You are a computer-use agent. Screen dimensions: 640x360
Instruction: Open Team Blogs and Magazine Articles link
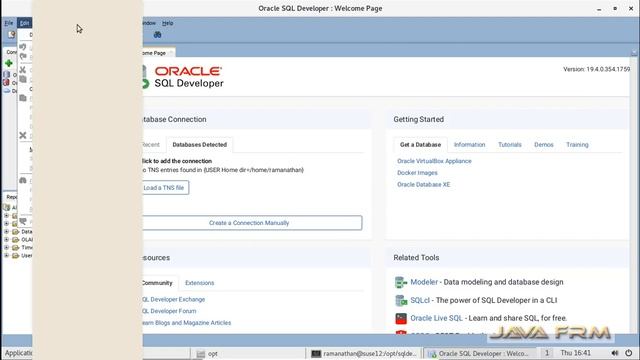click(x=187, y=323)
